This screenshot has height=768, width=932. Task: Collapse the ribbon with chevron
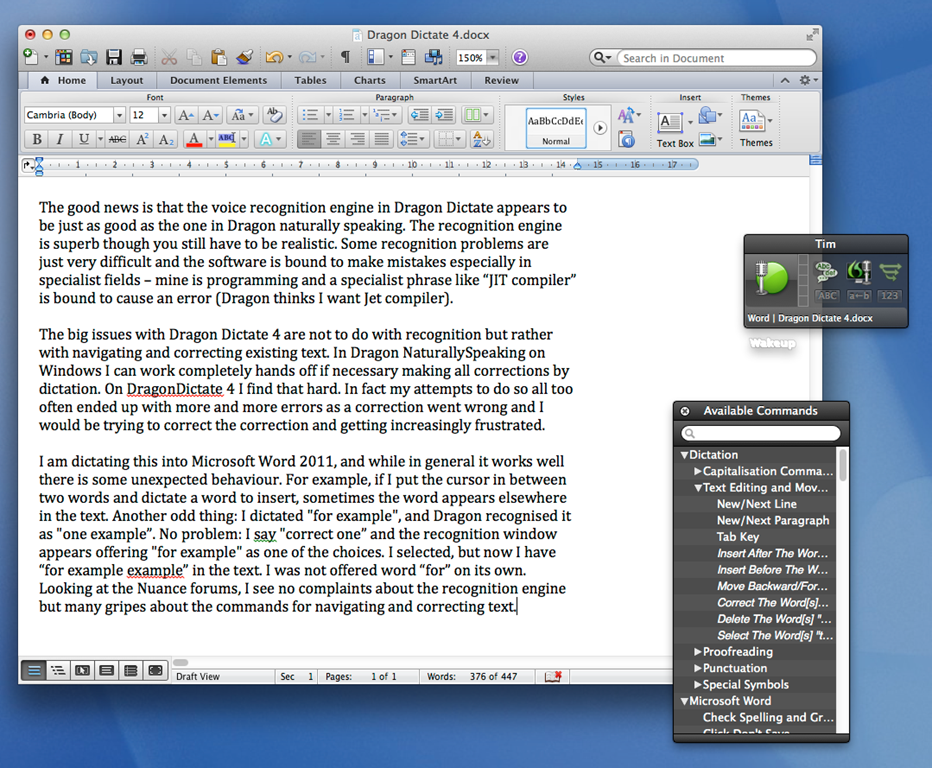click(x=785, y=80)
